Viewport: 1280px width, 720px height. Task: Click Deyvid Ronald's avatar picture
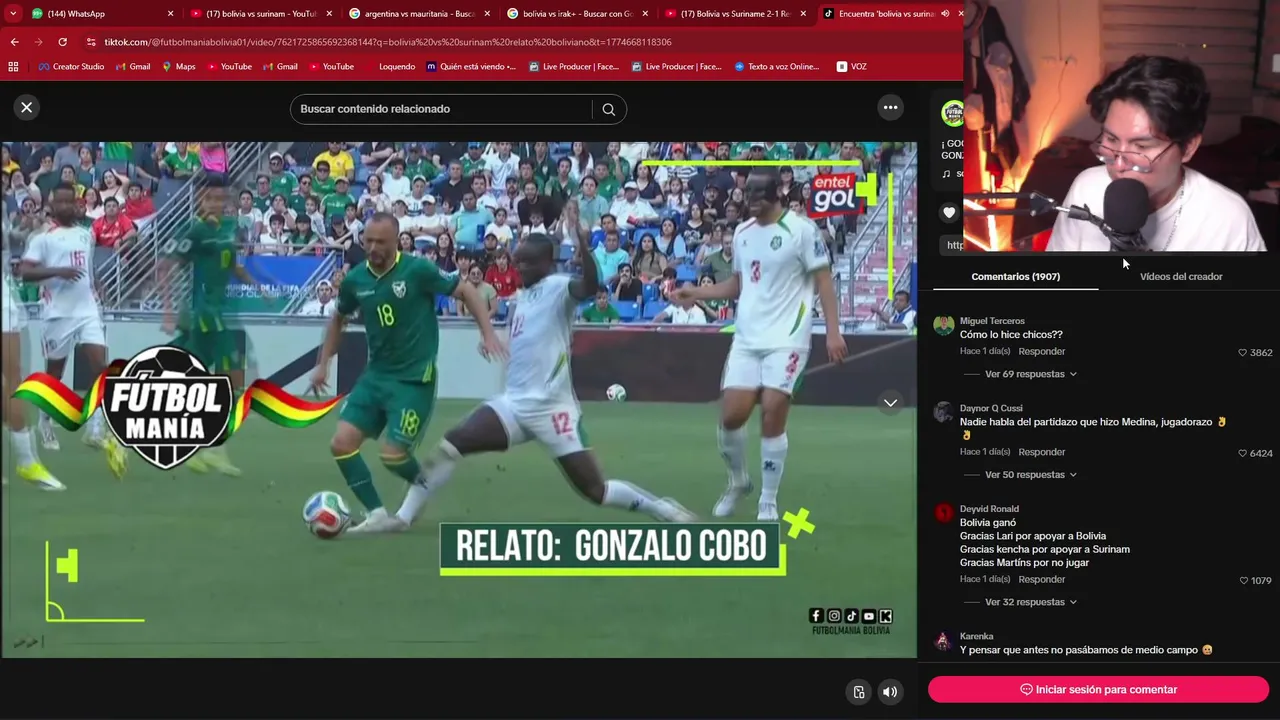click(943, 513)
